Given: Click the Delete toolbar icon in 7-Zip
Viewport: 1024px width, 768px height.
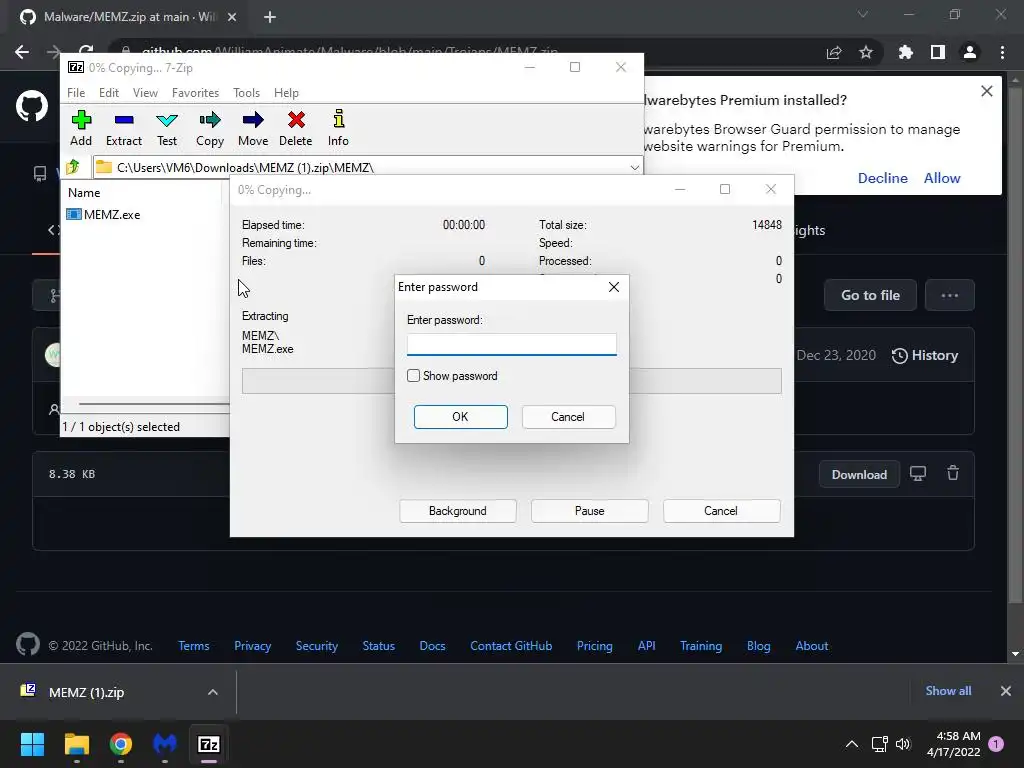Looking at the screenshot, I should tap(296, 129).
